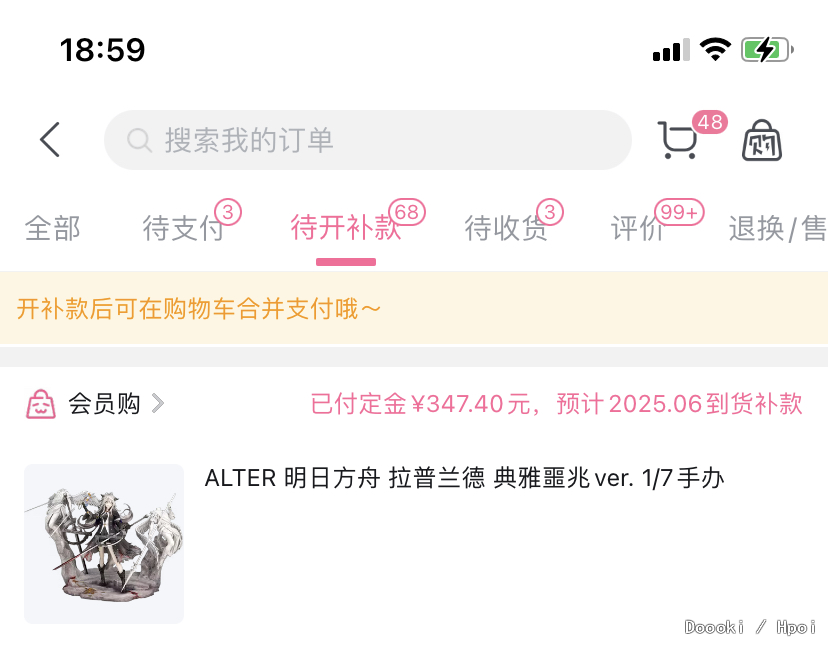Tap the back arrow icon
Screen dimensions: 828x647
pyautogui.click(x=50, y=140)
